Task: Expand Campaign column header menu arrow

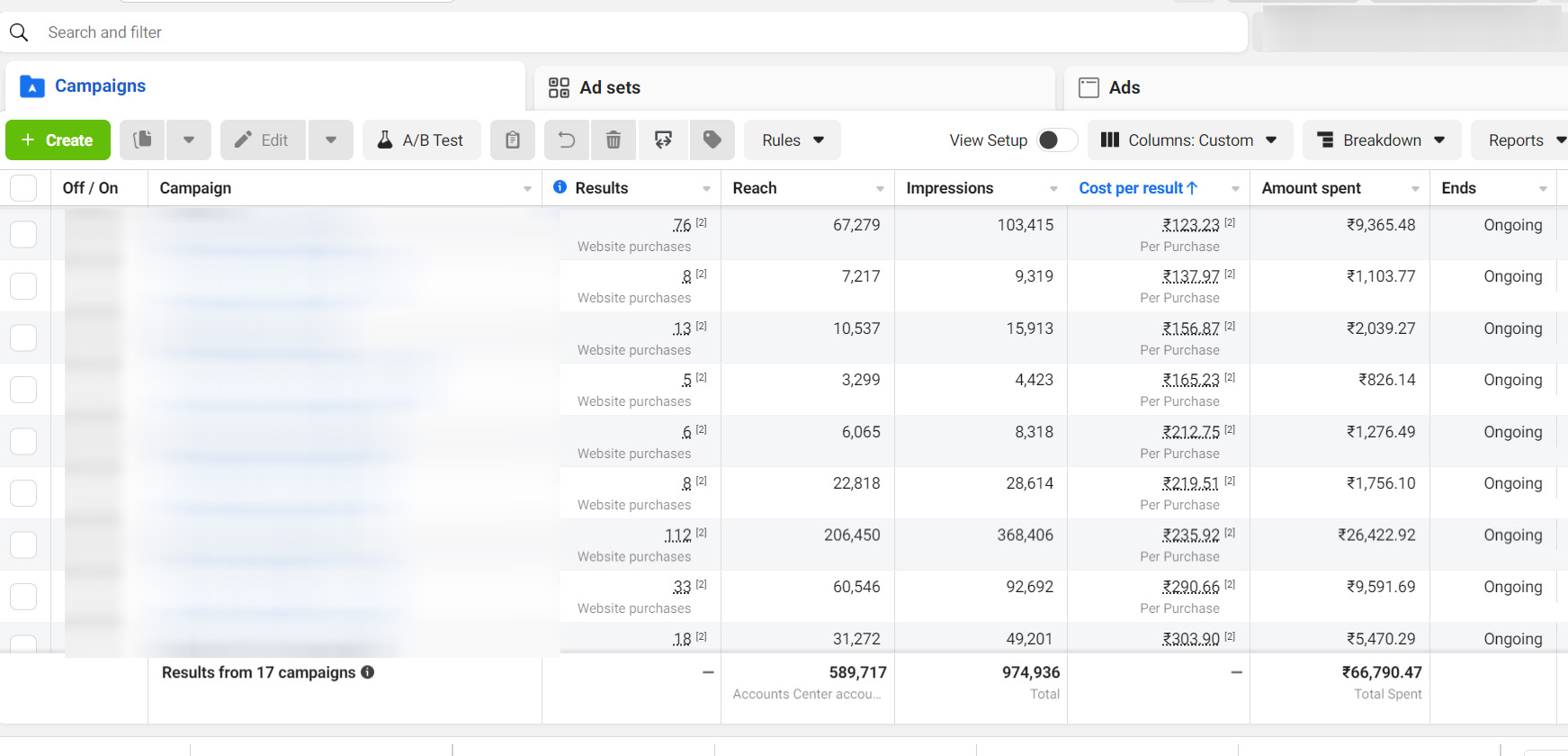Action: (527, 188)
